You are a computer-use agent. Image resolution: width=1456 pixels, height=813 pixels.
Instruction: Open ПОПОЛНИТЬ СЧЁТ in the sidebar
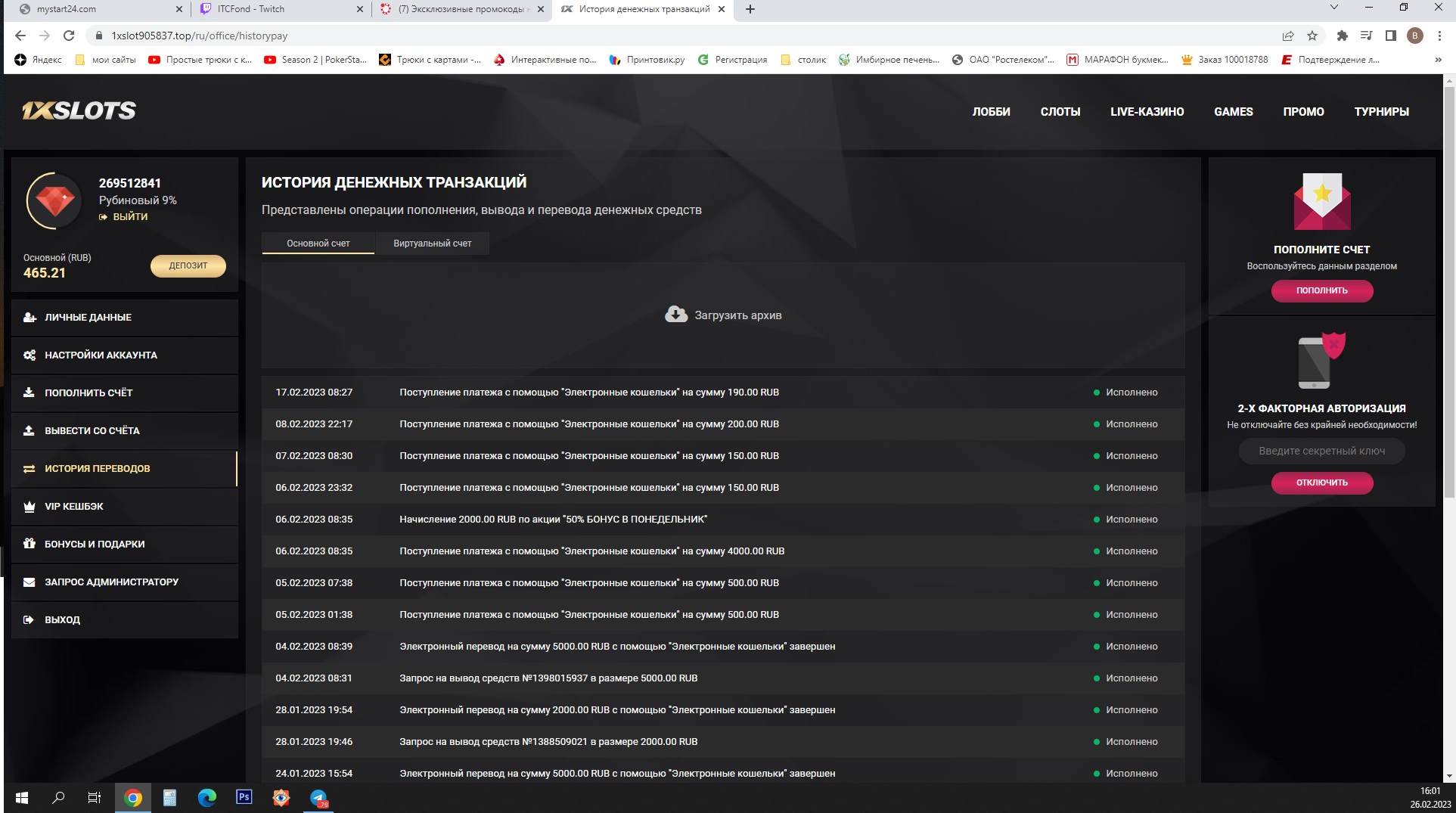(125, 393)
